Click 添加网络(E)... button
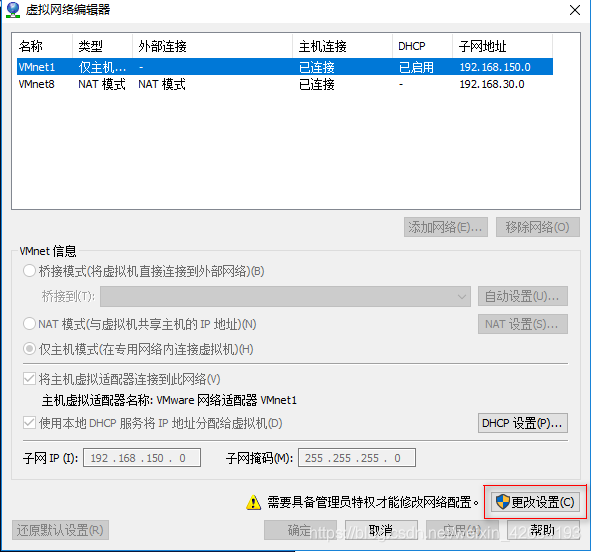 (x=446, y=227)
